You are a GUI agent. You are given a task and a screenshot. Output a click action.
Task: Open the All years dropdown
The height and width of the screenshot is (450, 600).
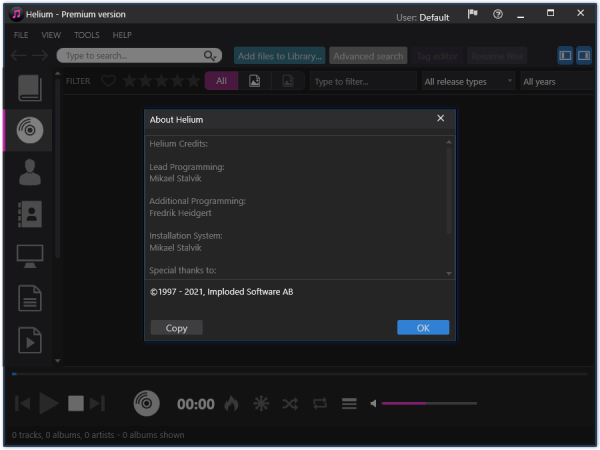(x=557, y=82)
